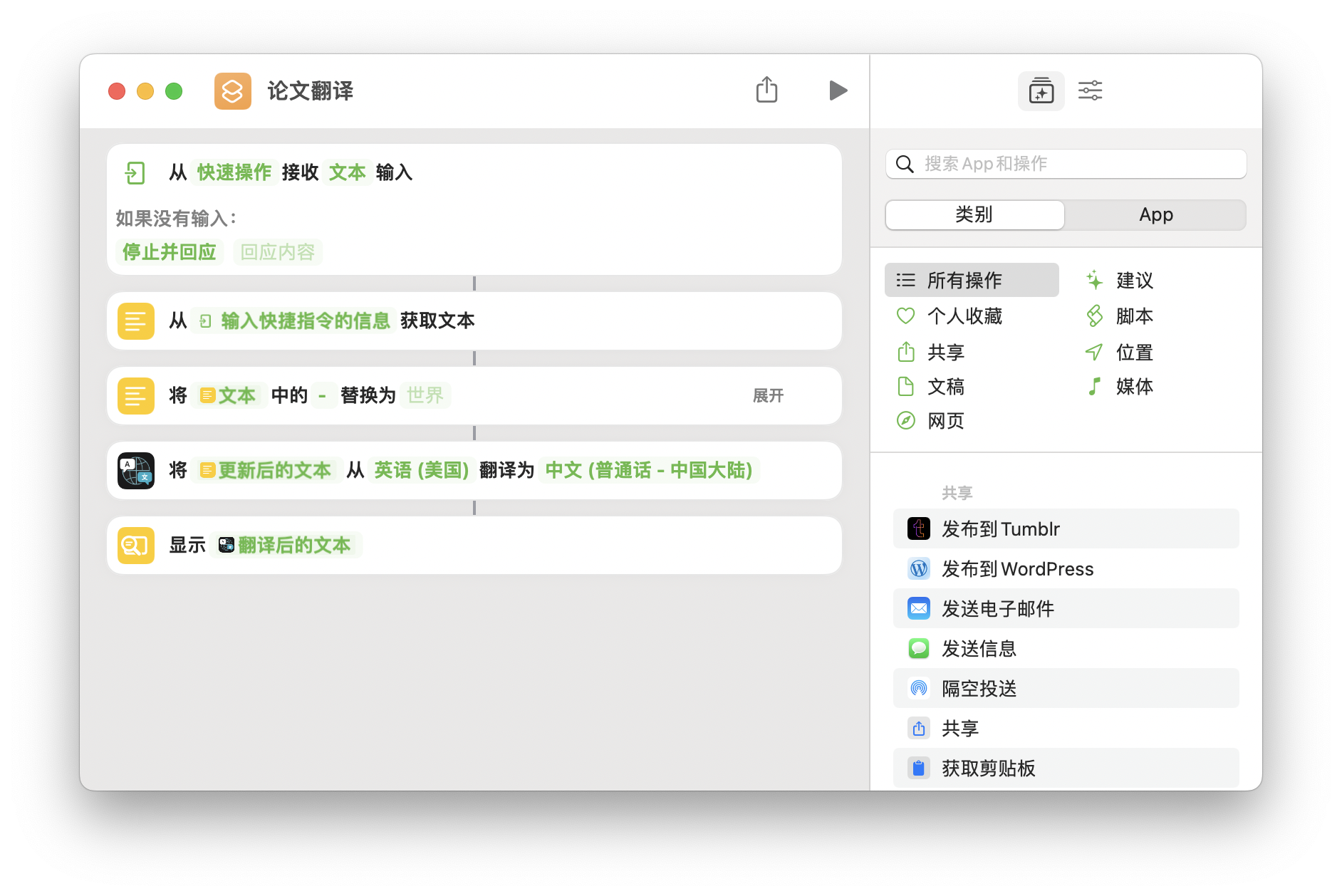Click the clipboard icon for 获取剪贴板
The height and width of the screenshot is (896, 1342).
pyautogui.click(x=919, y=768)
